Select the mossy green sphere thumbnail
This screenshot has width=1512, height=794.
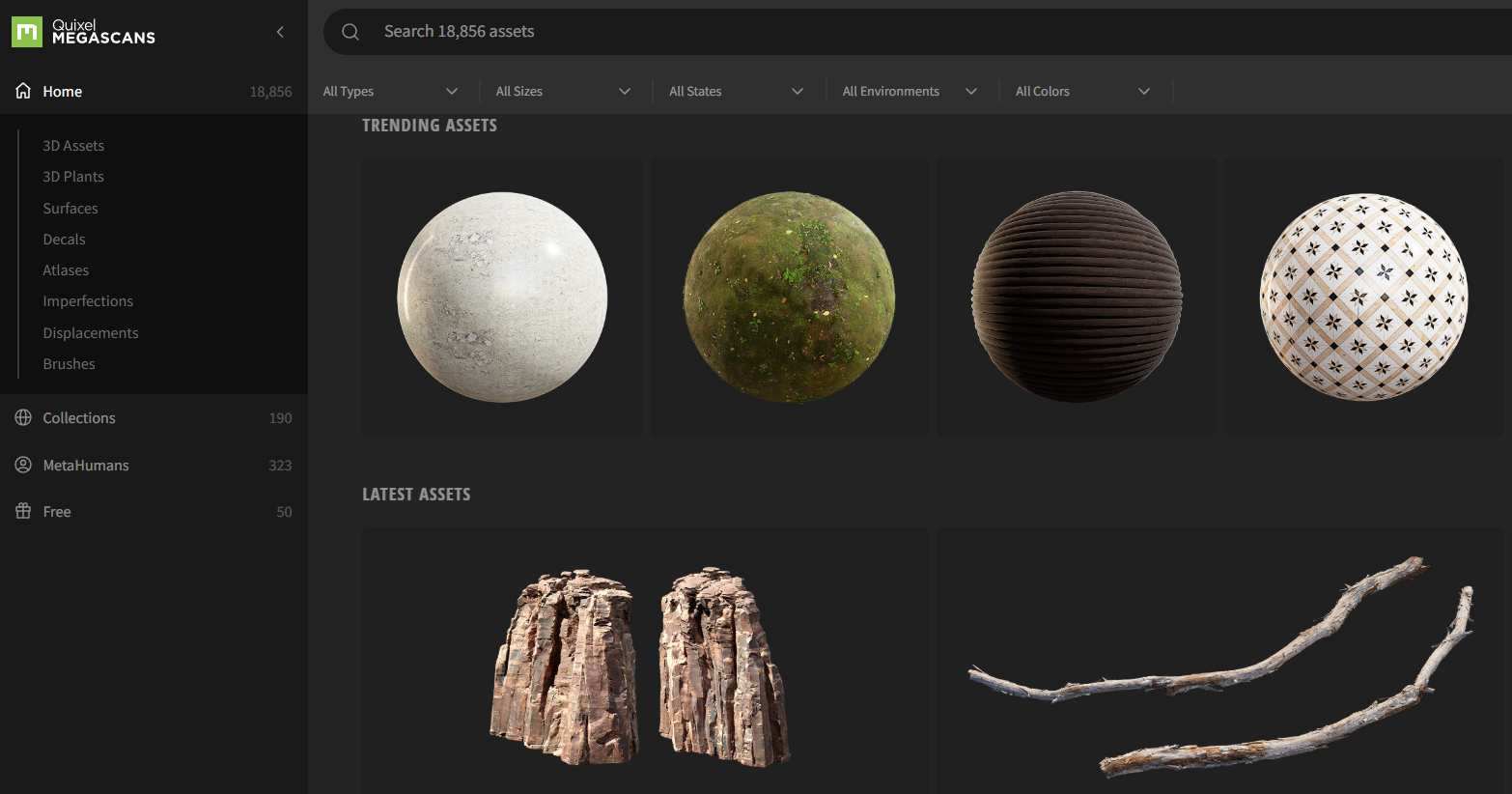789,297
